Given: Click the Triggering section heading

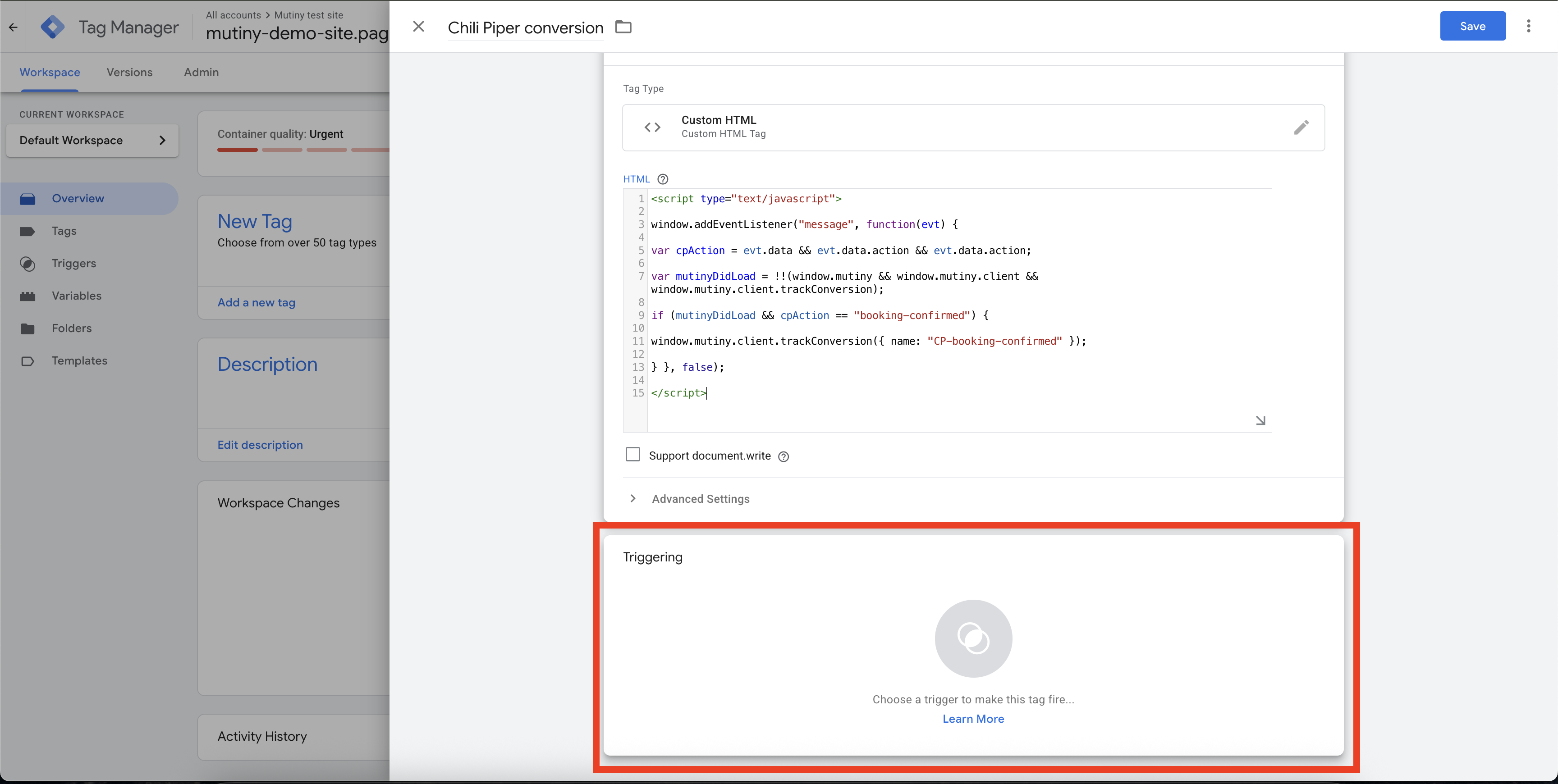Looking at the screenshot, I should [x=653, y=557].
